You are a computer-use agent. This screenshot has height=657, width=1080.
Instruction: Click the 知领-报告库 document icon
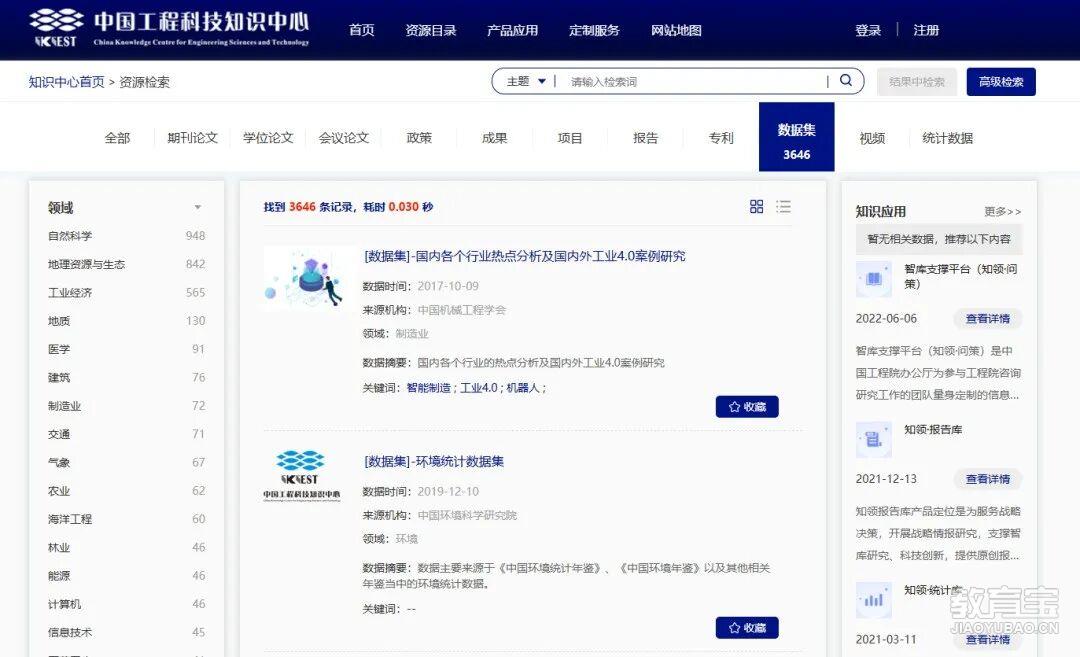pyautogui.click(x=873, y=439)
